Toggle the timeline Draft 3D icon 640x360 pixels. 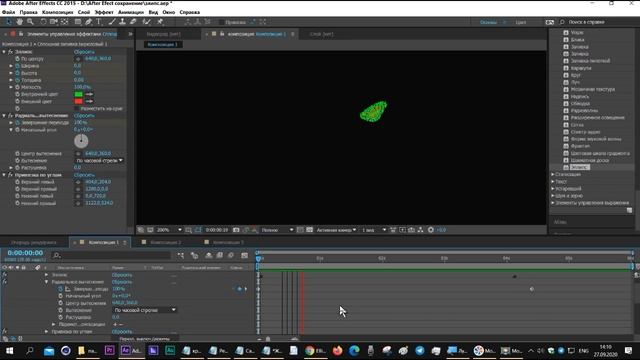(194, 256)
